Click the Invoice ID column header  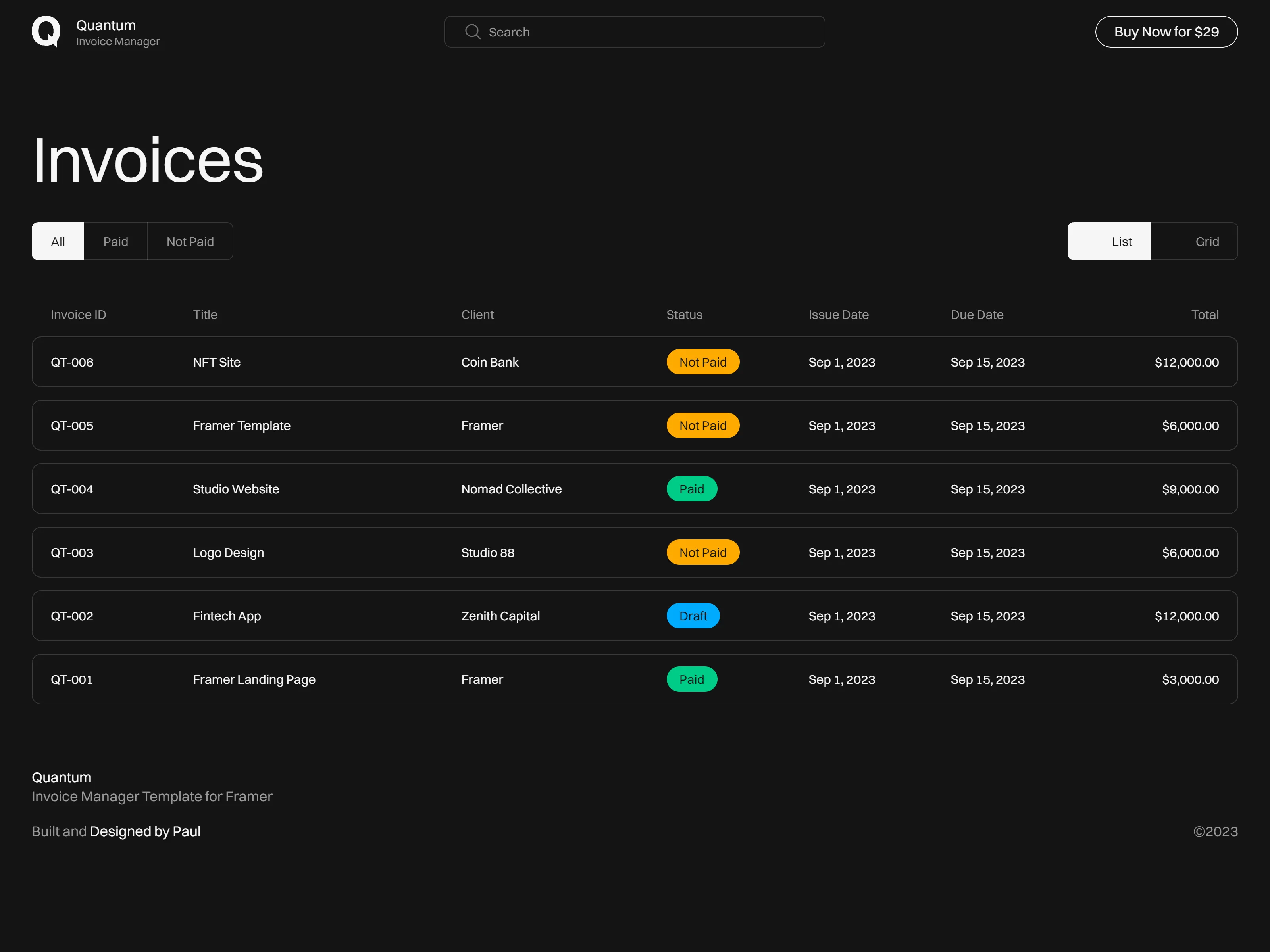coord(79,315)
